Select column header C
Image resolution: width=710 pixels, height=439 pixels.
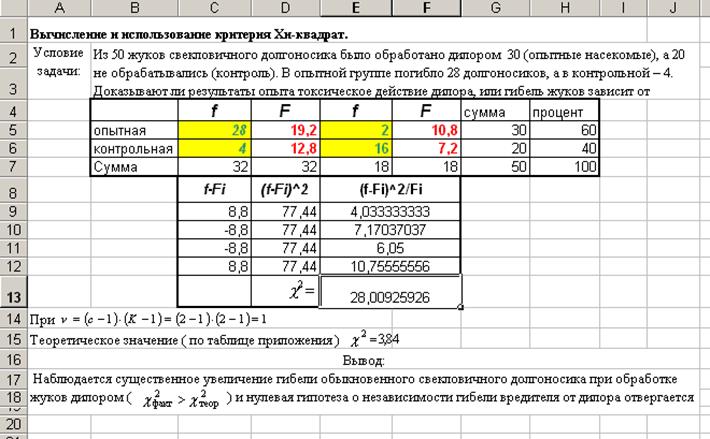[x=215, y=8]
